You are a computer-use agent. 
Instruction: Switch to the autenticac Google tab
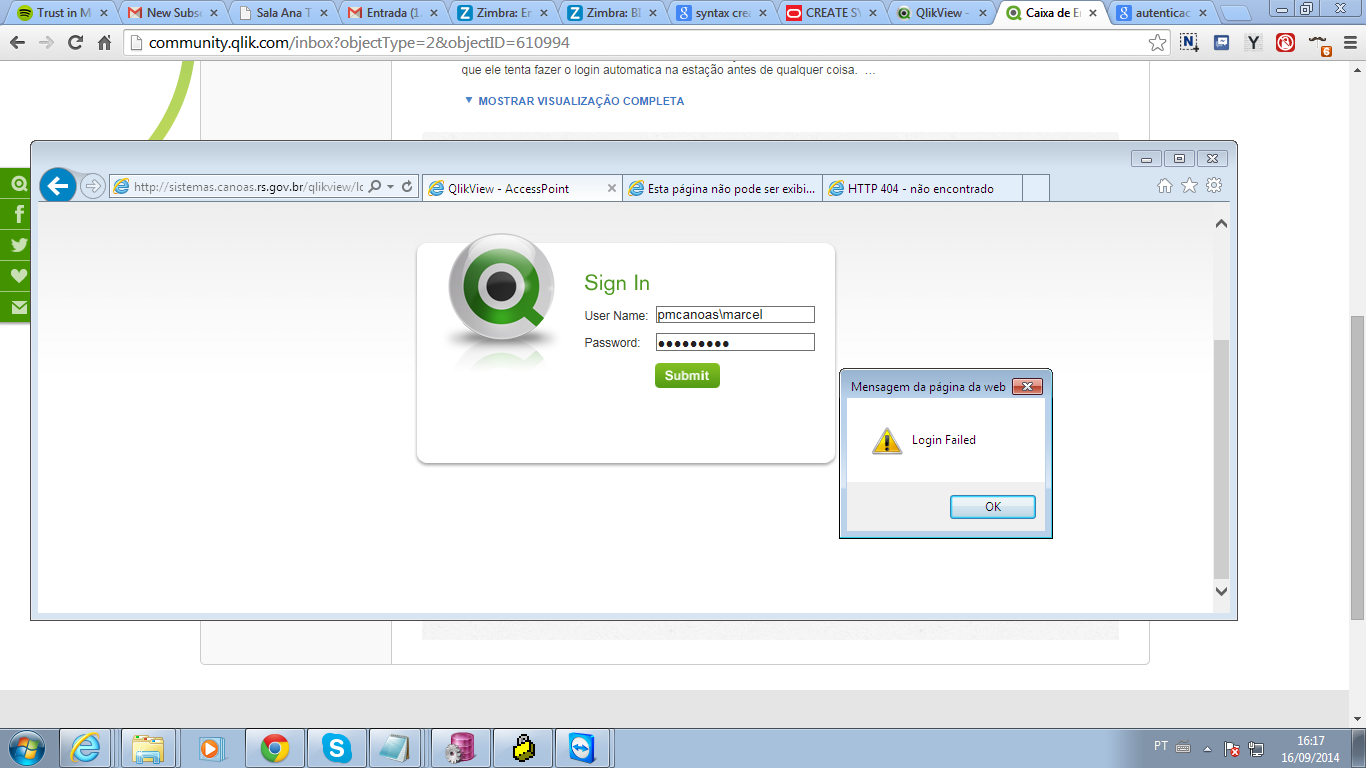click(1162, 13)
